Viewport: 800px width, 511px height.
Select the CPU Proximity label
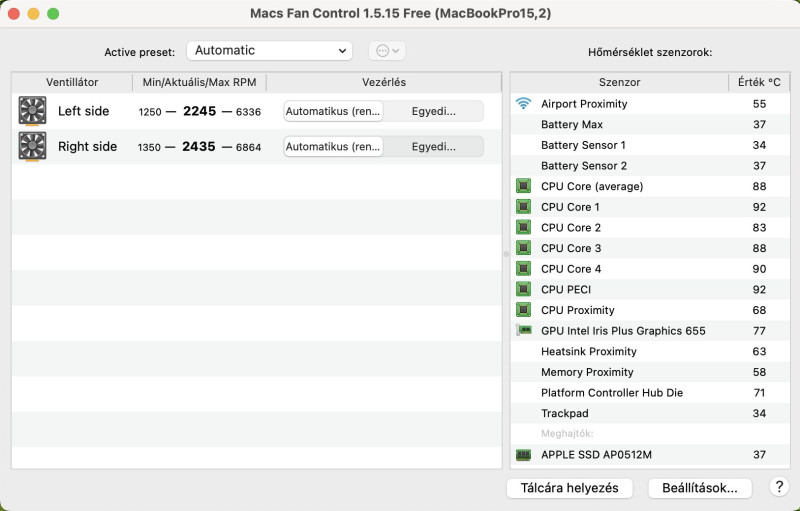pos(578,310)
